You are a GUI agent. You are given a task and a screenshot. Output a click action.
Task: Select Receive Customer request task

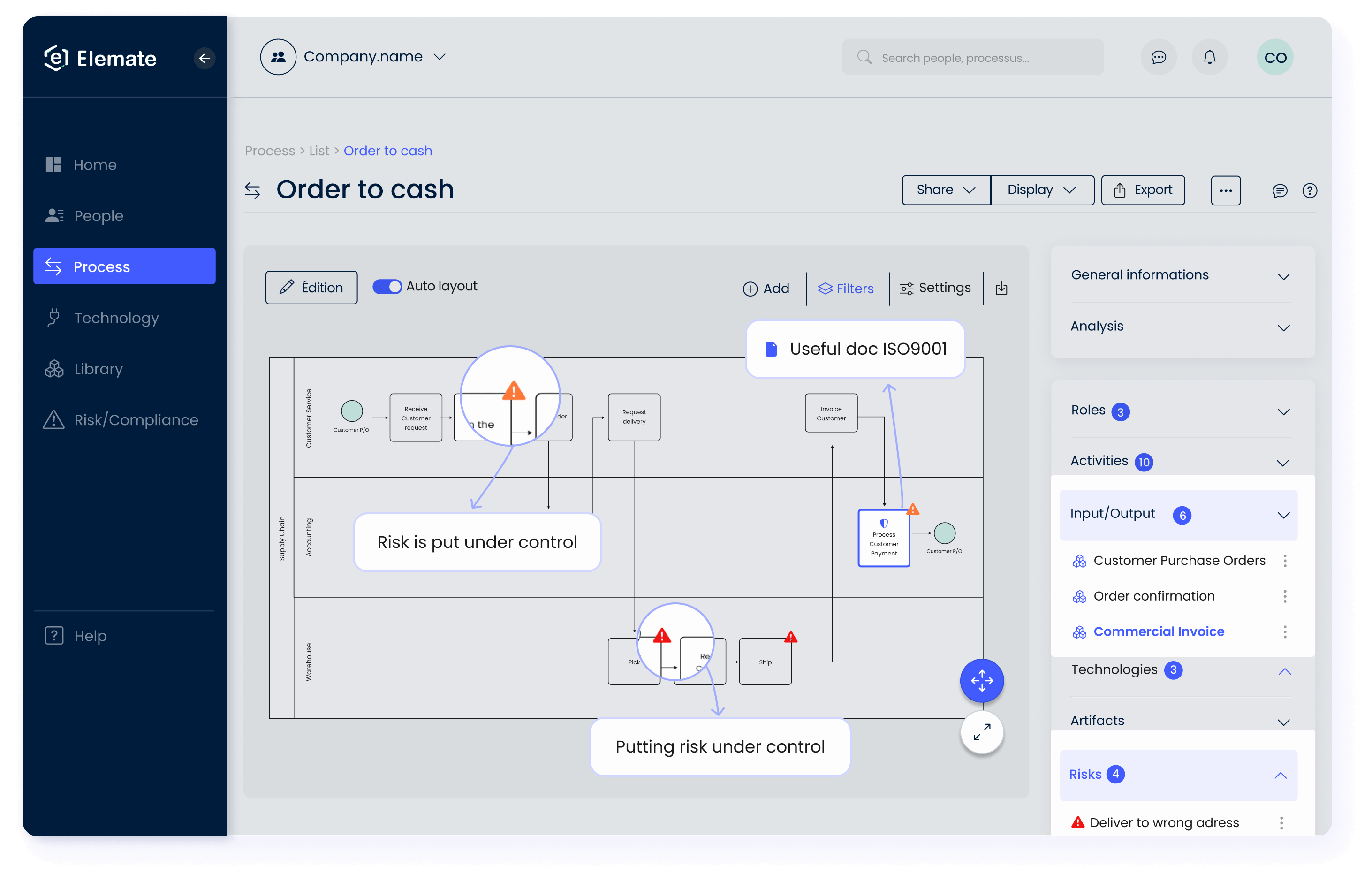416,418
